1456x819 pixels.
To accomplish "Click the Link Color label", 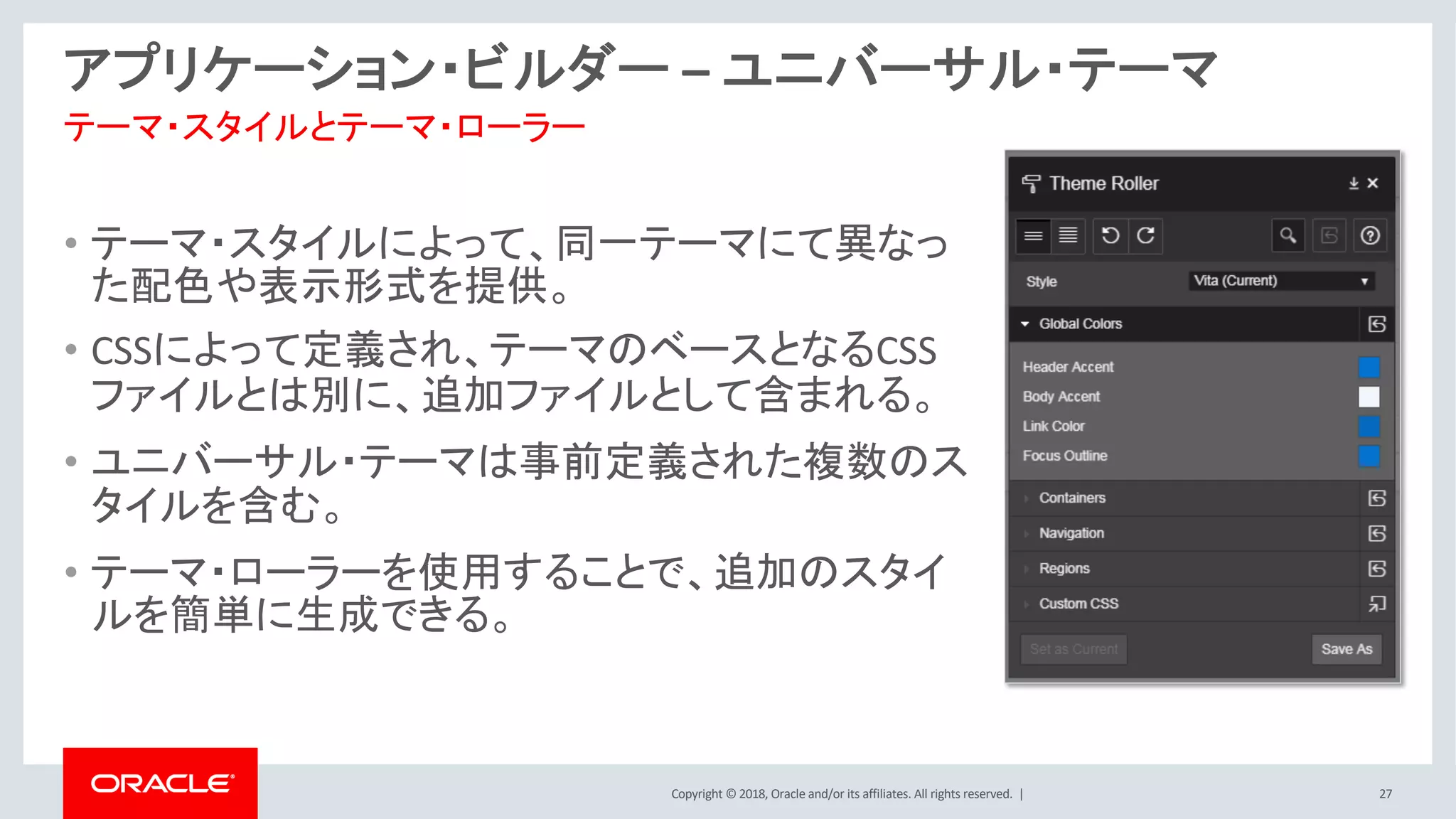I will 1054,427.
